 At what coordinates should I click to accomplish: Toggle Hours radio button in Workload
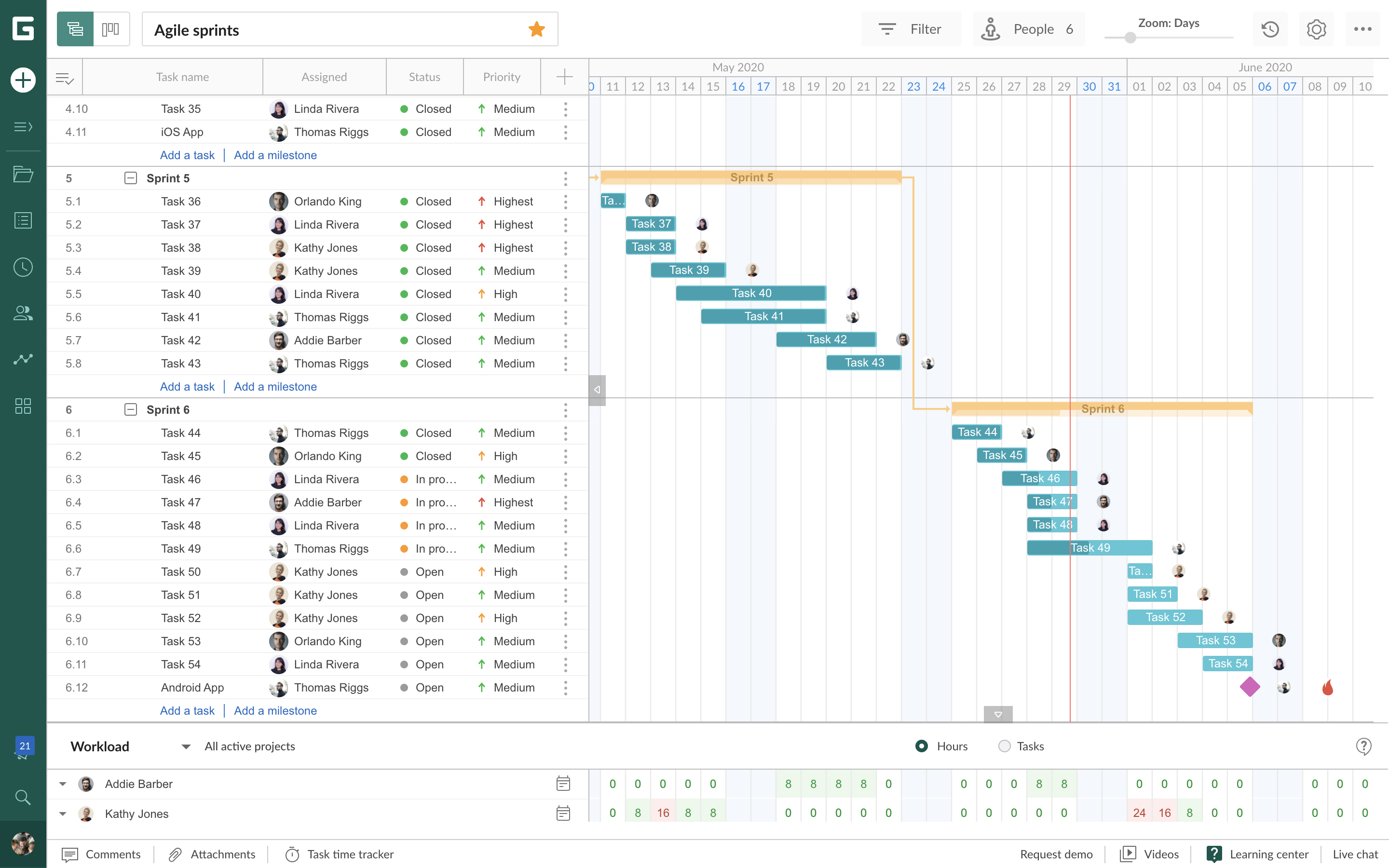click(x=920, y=746)
